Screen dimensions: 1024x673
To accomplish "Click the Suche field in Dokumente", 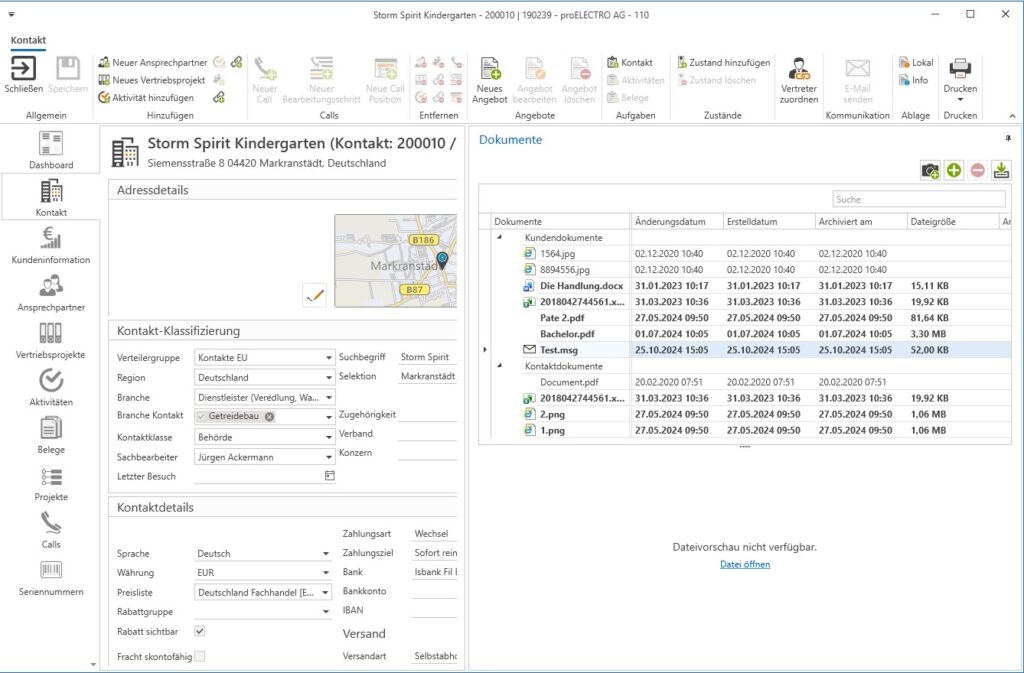I will (x=918, y=199).
